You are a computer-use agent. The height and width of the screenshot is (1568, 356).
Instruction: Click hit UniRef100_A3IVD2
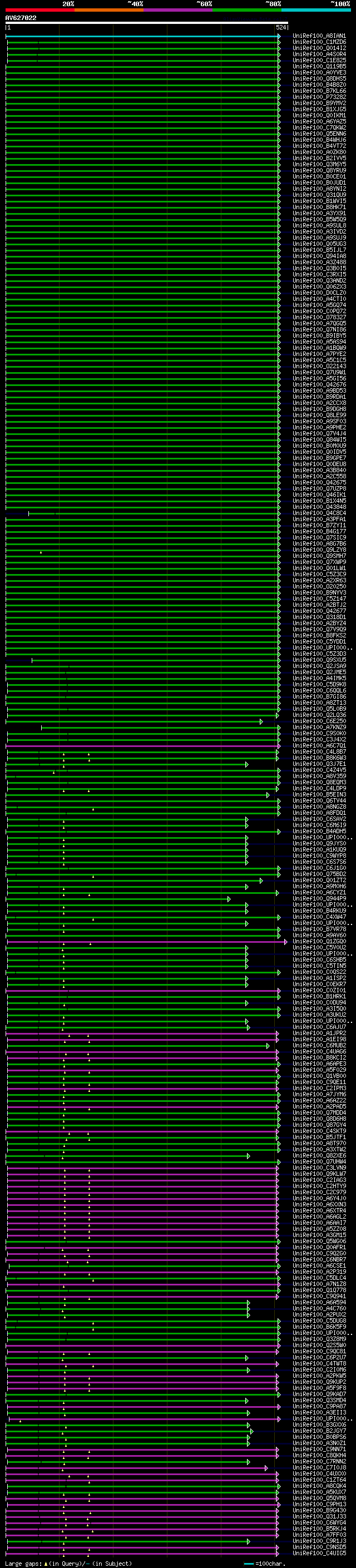click(x=319, y=231)
